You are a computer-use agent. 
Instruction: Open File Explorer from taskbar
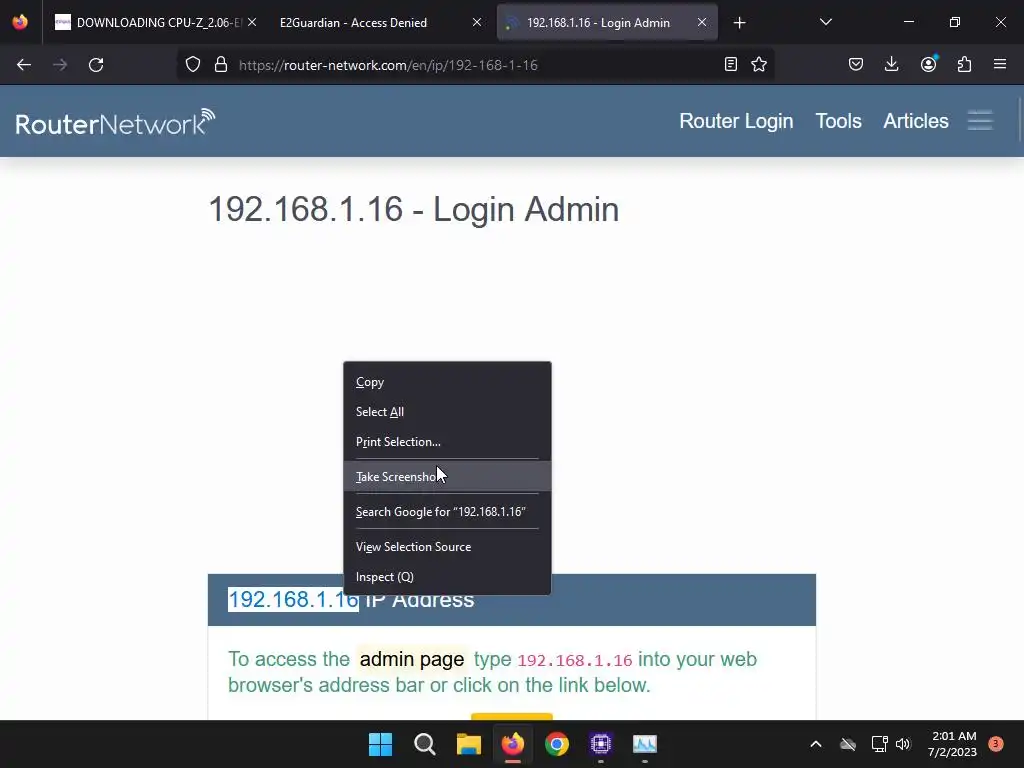[468, 744]
